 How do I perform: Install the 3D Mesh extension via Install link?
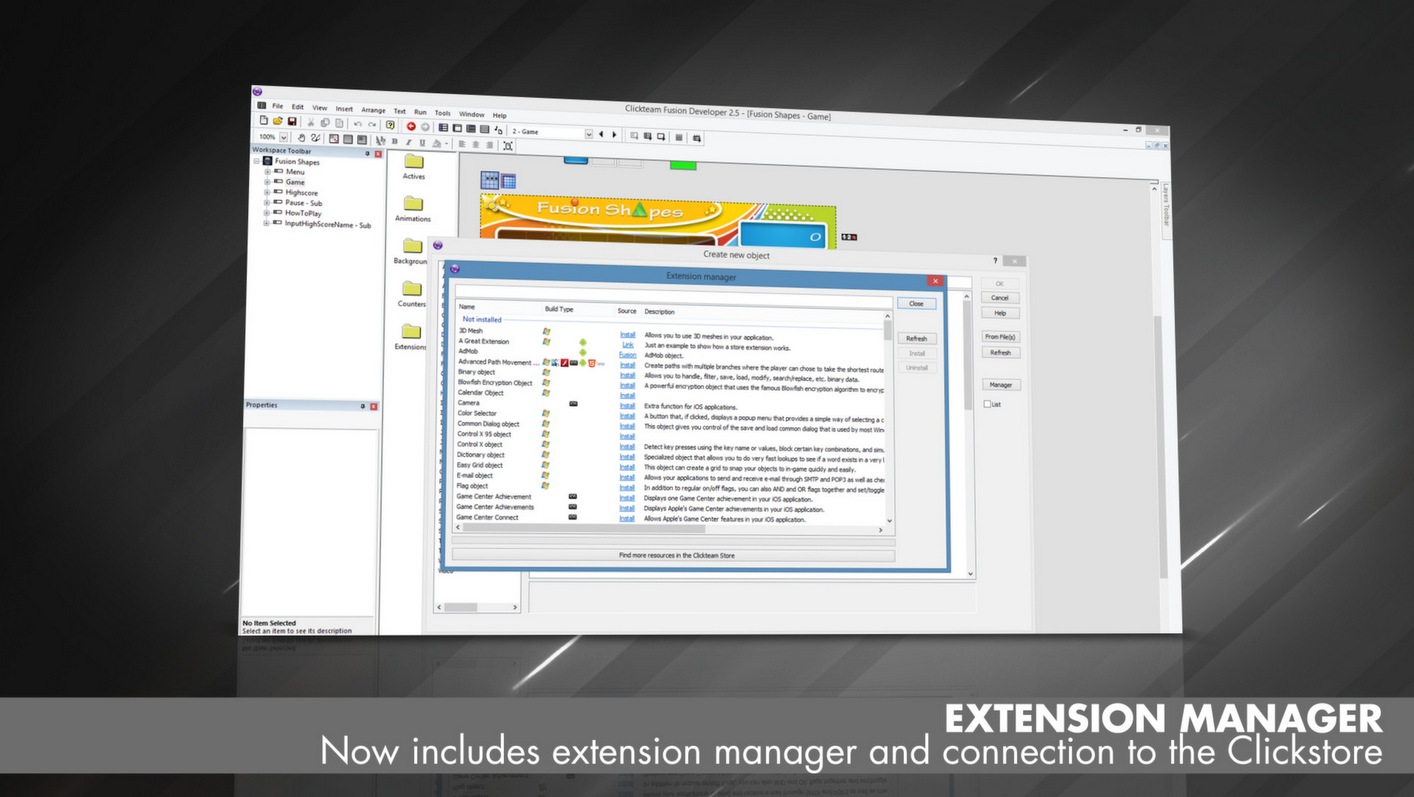[627, 334]
